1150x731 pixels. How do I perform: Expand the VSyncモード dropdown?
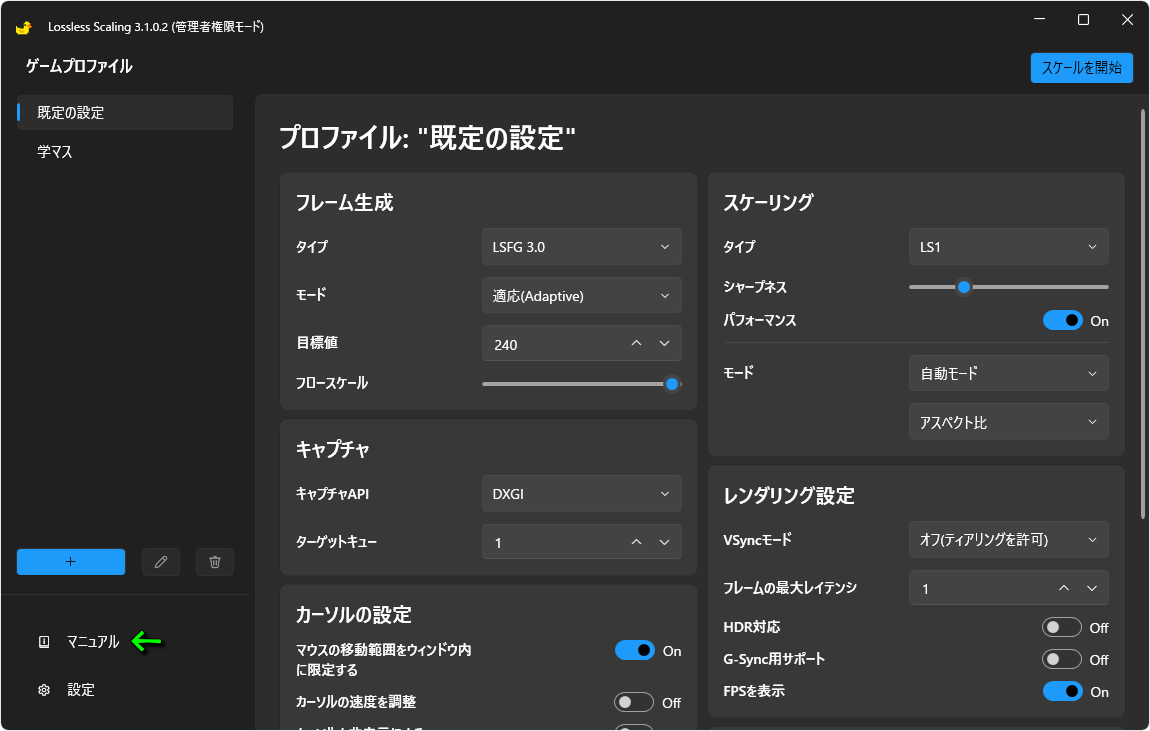click(x=1008, y=540)
